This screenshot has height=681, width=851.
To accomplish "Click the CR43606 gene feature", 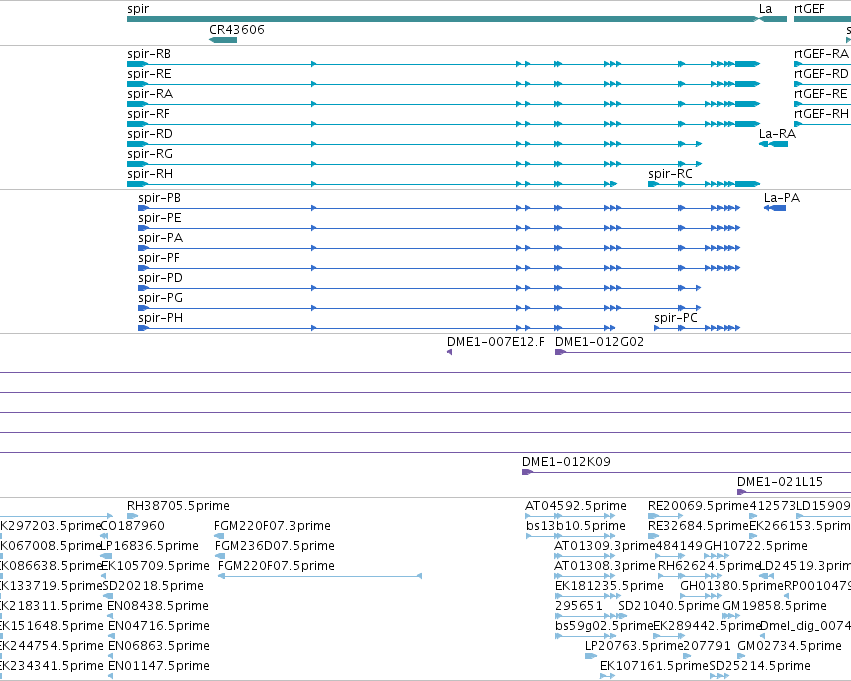I will pos(223,40).
